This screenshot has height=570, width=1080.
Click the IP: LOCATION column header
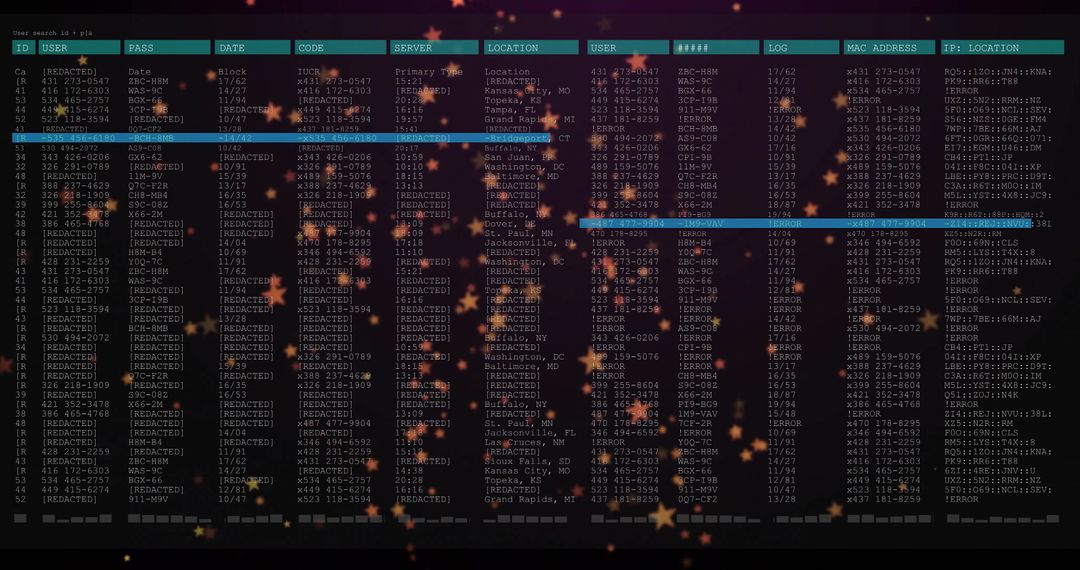pyautogui.click(x=1002, y=48)
